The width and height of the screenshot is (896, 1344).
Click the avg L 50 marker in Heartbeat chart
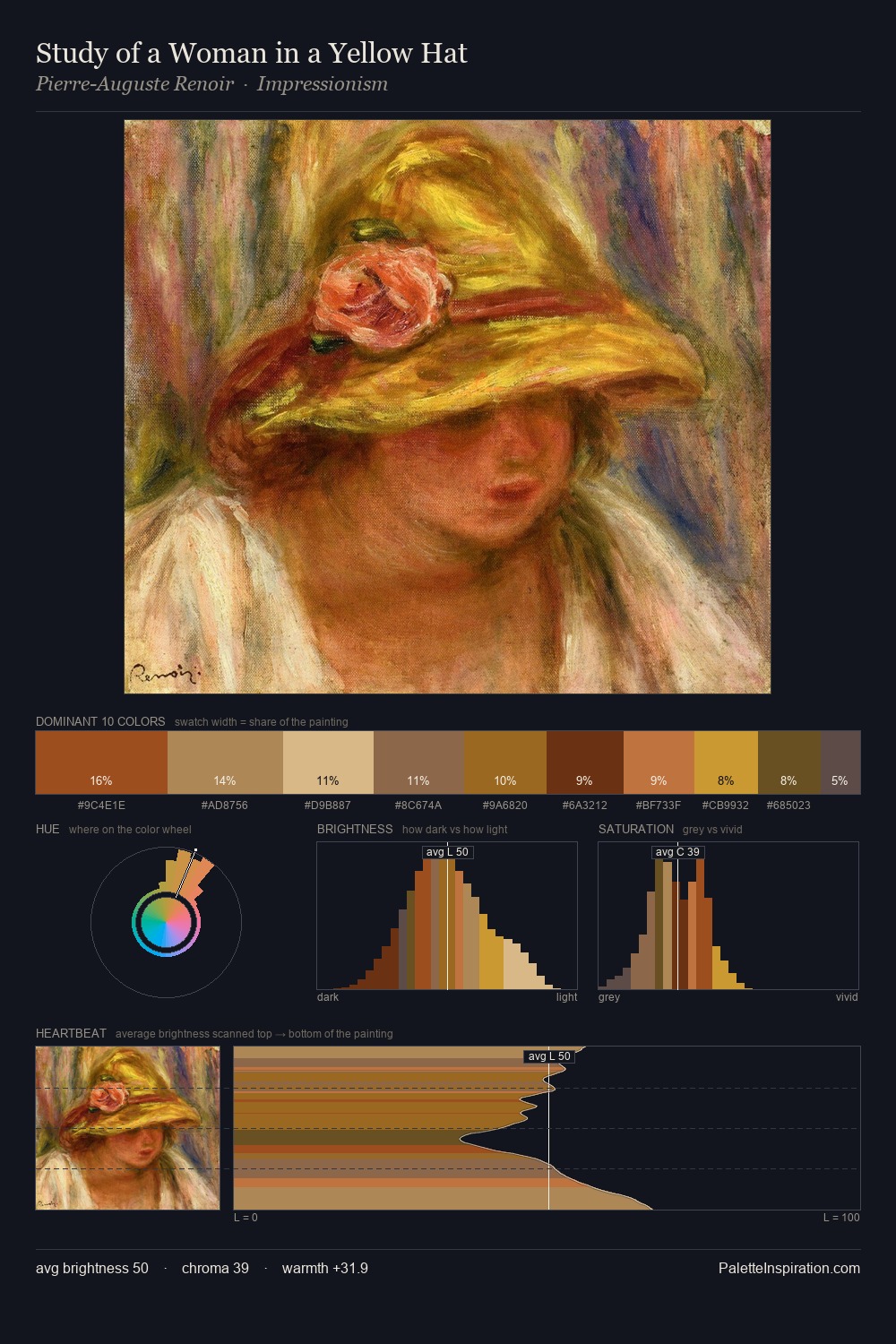pos(549,1056)
